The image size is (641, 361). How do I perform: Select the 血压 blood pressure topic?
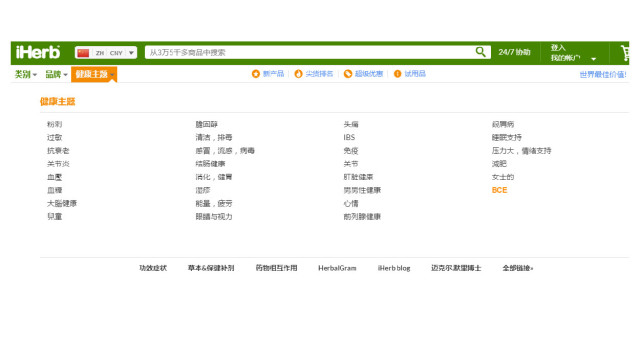54,177
